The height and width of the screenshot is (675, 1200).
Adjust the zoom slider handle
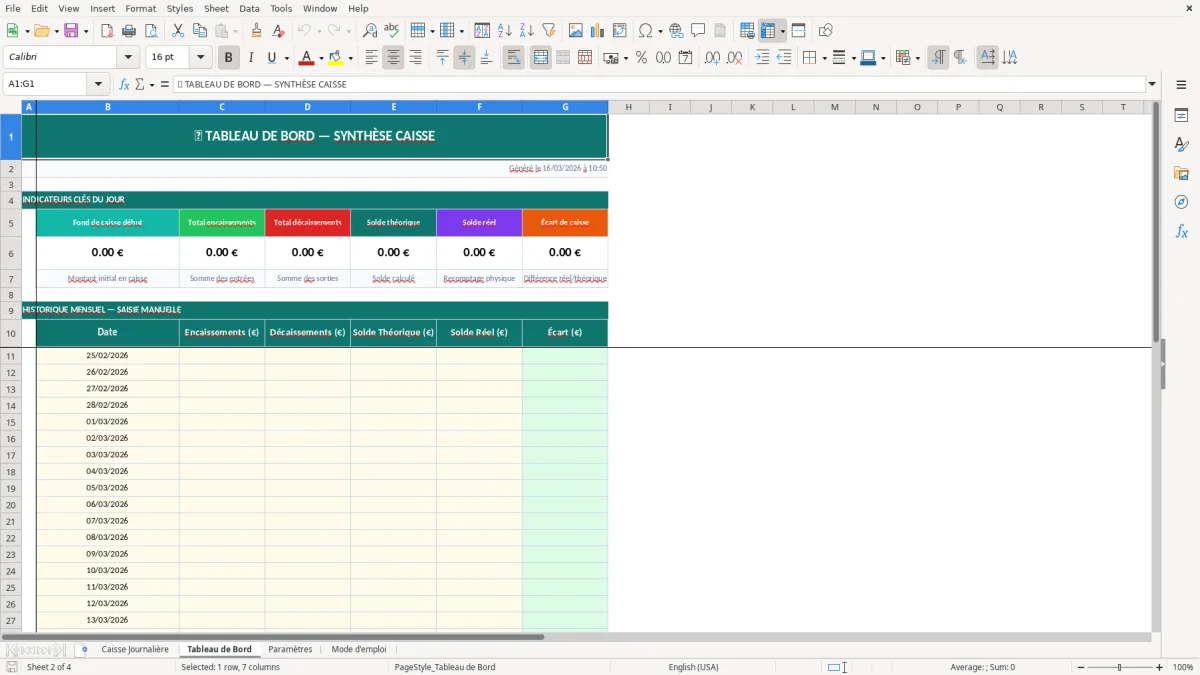[1120, 667]
